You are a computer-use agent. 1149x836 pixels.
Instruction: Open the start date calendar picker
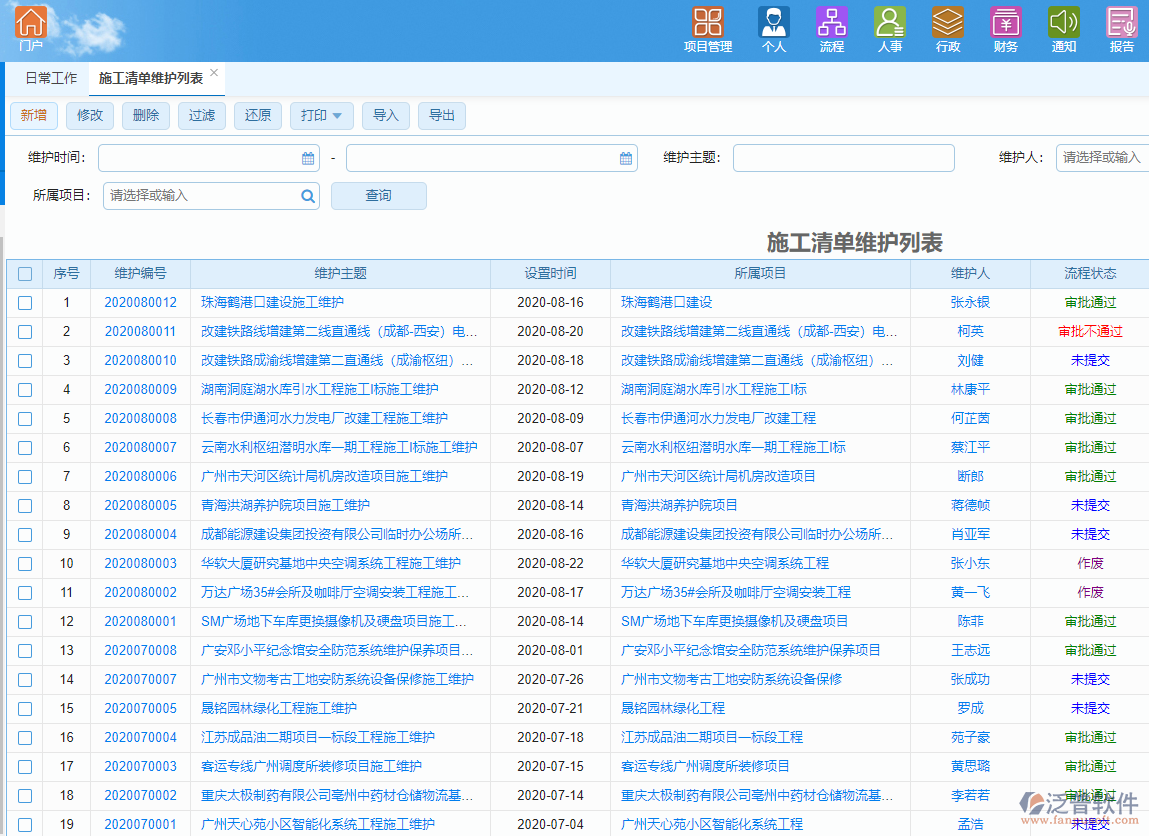click(x=307, y=157)
